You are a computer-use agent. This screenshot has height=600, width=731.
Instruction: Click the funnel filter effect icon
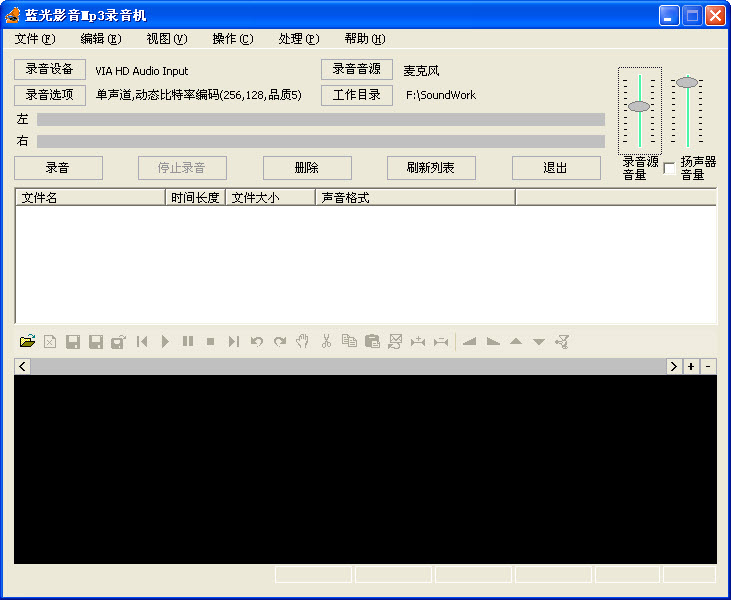coord(562,342)
